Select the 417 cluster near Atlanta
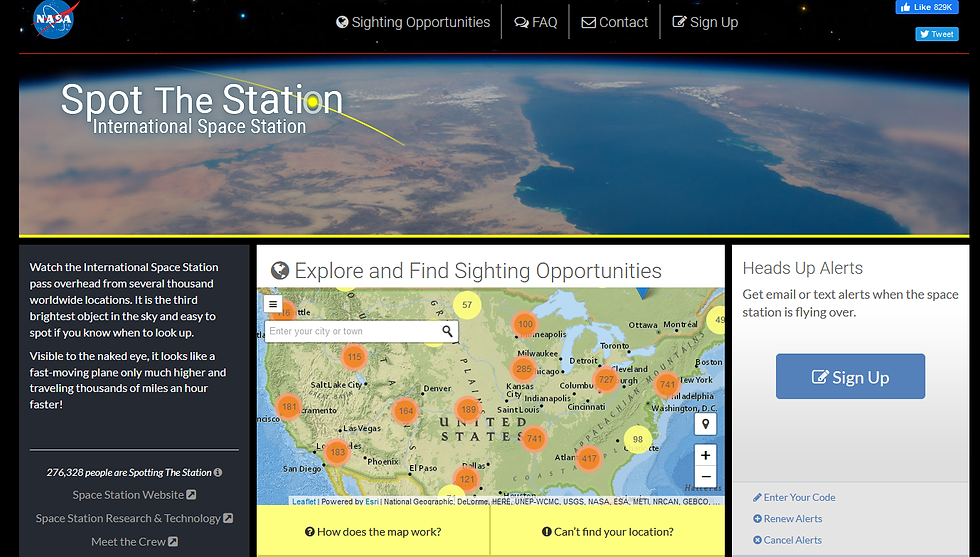This screenshot has width=980, height=557. [589, 458]
